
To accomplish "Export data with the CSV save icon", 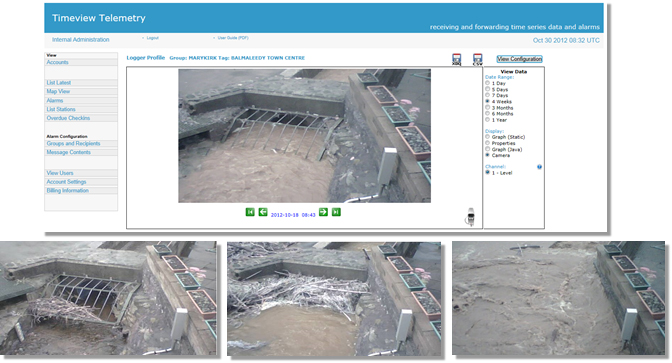I will 477,59.
